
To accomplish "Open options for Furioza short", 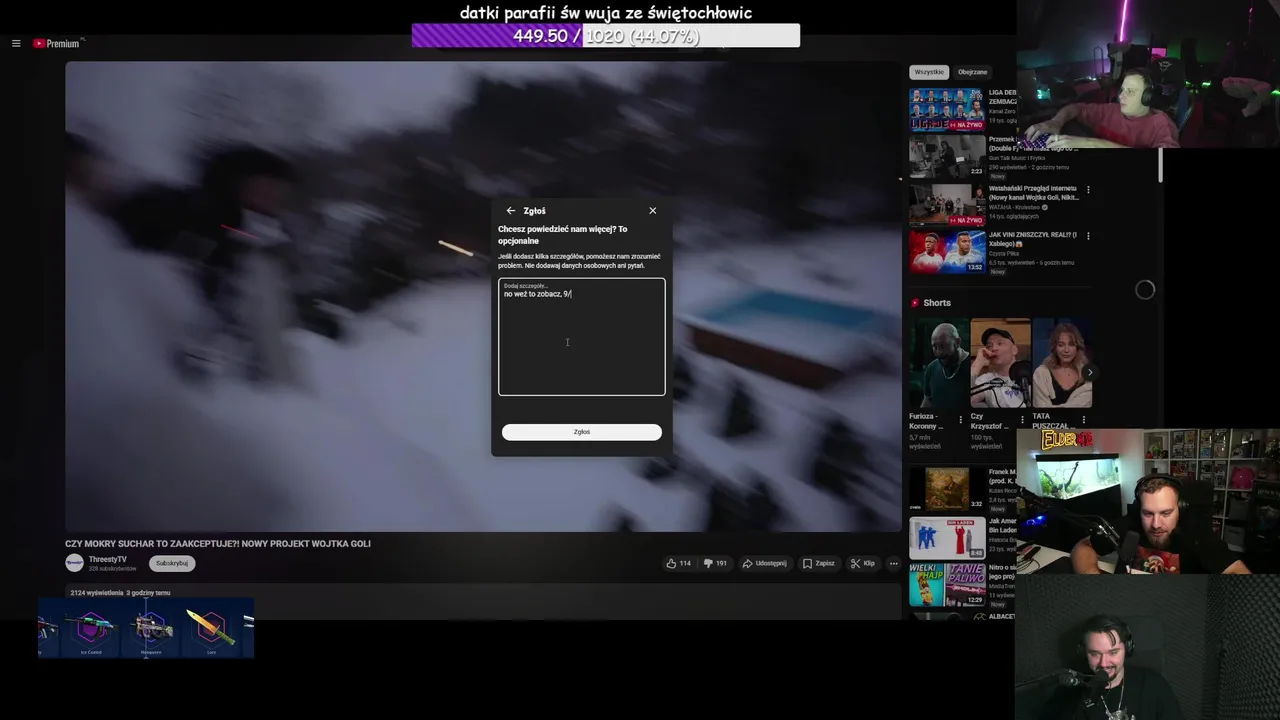I will 961,420.
